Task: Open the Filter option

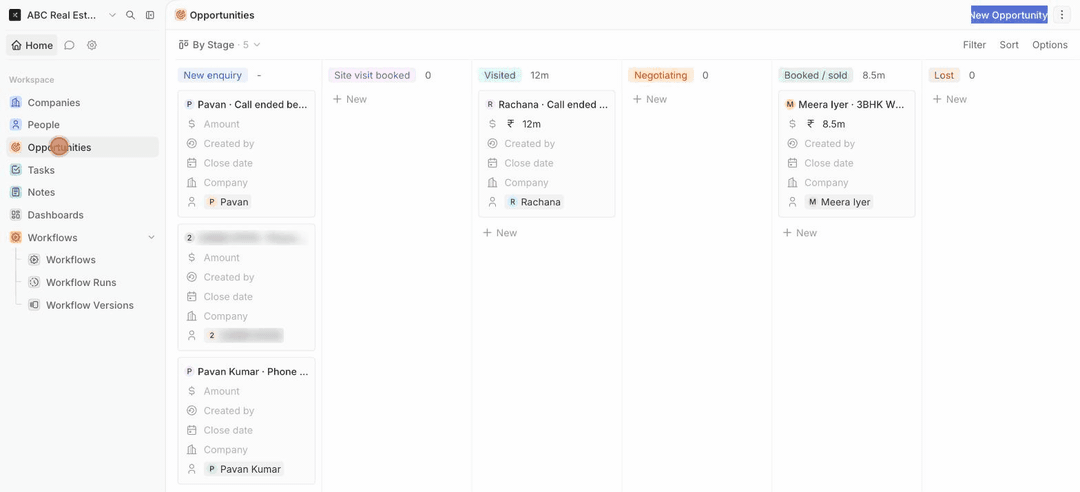Action: point(975,45)
